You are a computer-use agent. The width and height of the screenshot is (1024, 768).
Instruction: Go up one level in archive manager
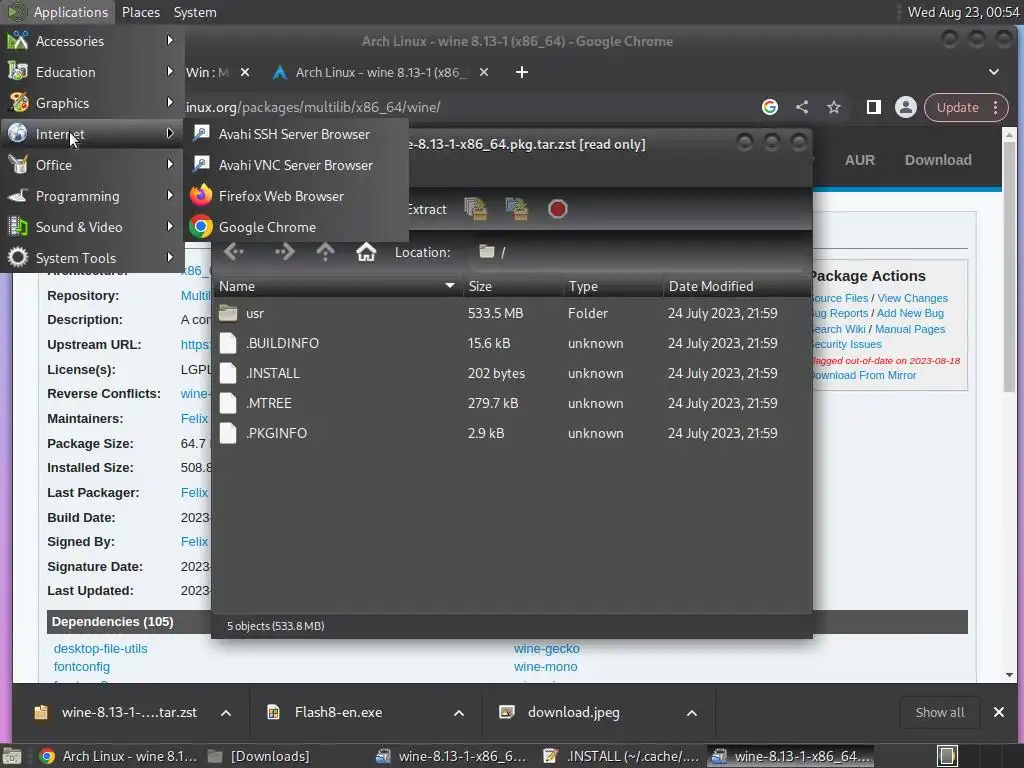[325, 252]
